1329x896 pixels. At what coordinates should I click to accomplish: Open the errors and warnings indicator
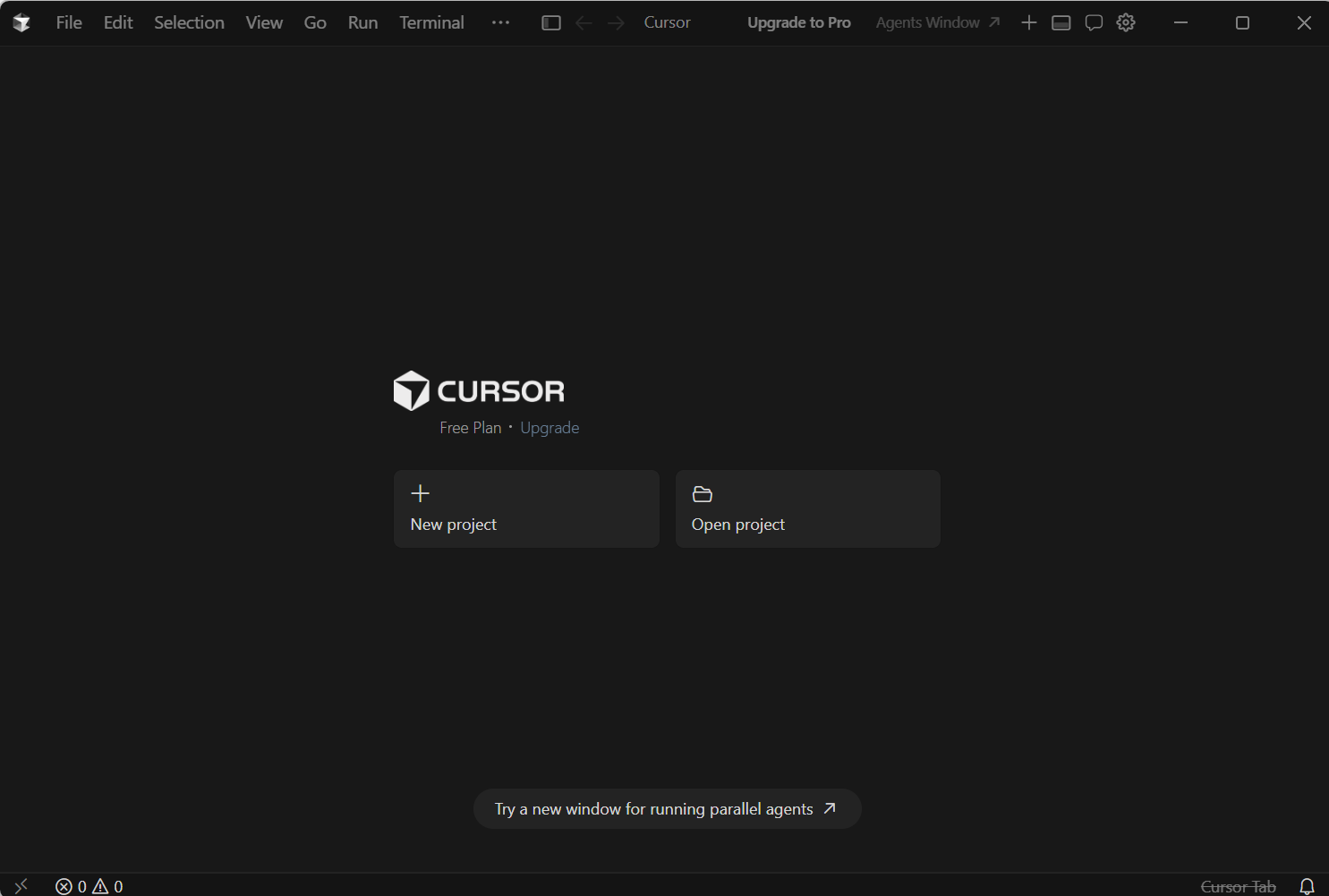[89, 886]
